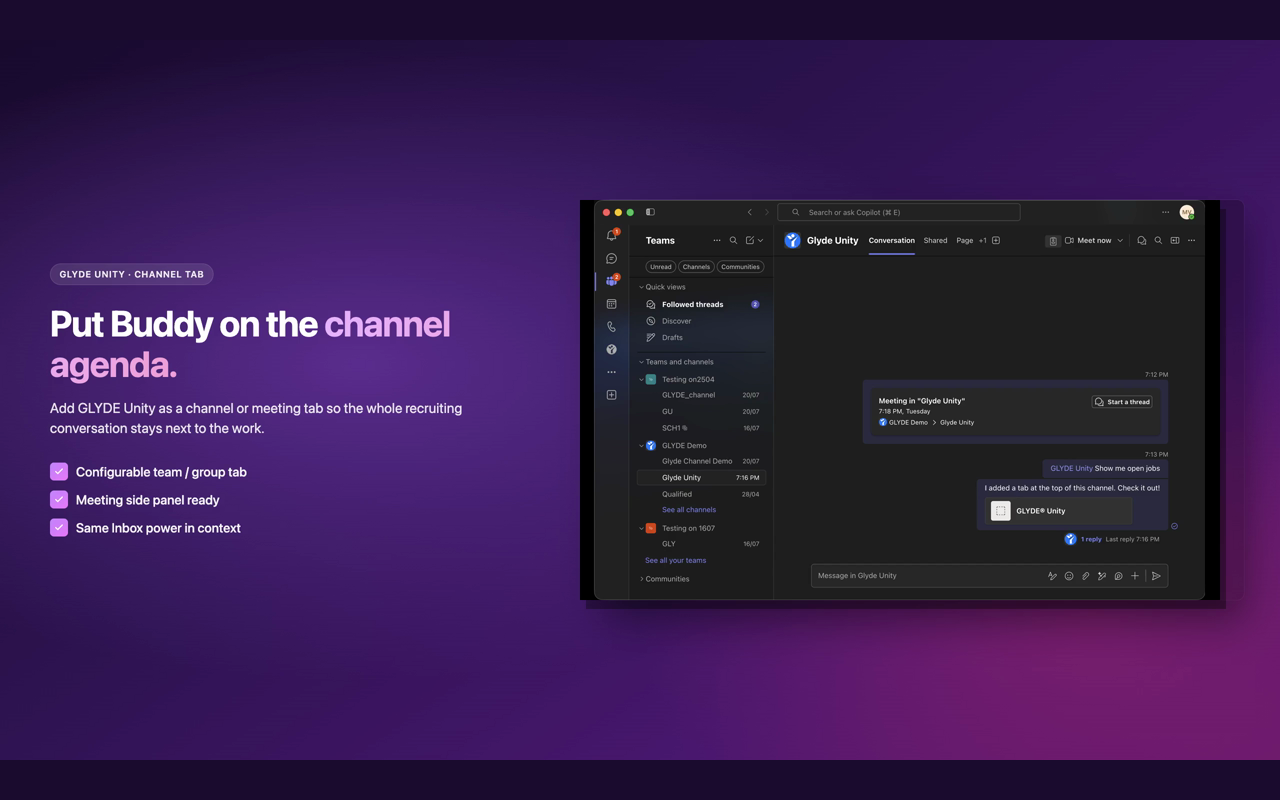Screen dimensions: 1280x800
Task: Expand the Communities section
Action: click(642, 579)
